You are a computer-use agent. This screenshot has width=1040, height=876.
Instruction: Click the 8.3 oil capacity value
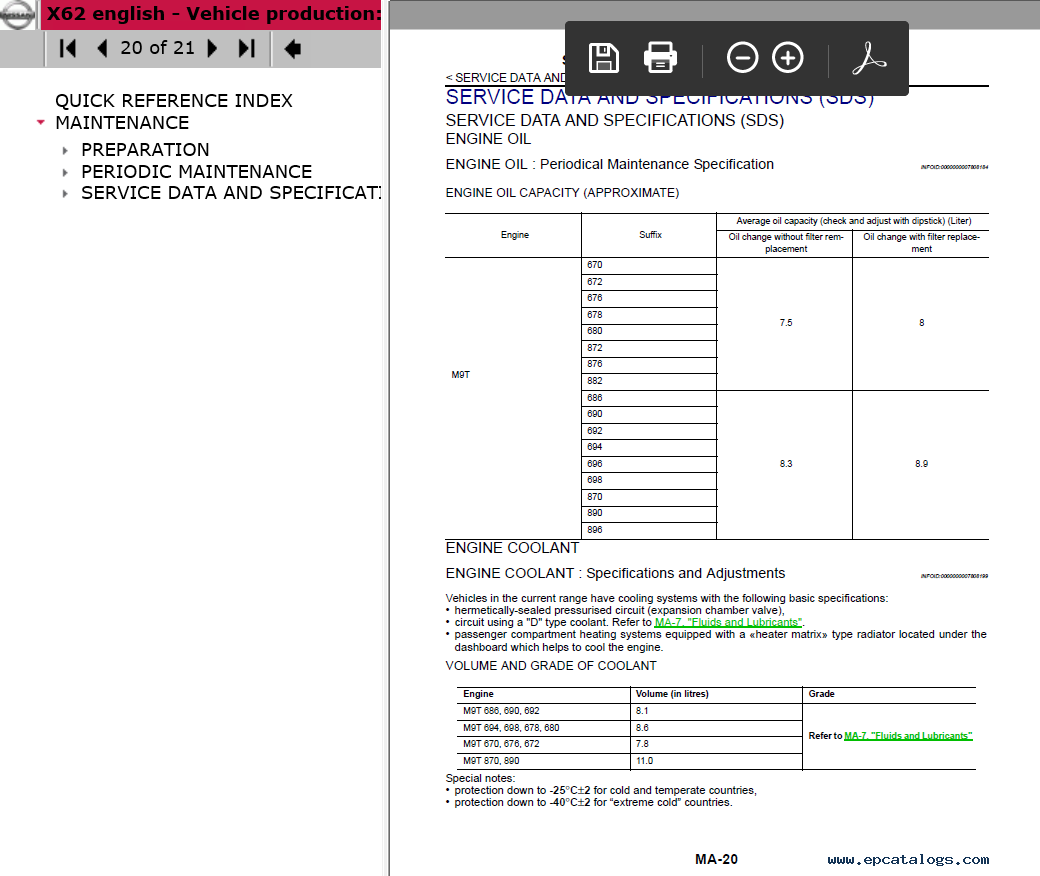(x=786, y=464)
